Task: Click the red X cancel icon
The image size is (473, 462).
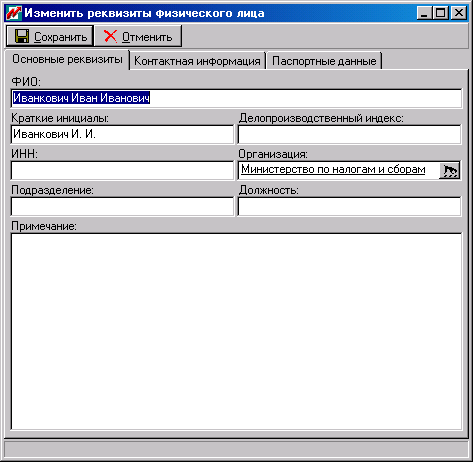Action: [110, 36]
